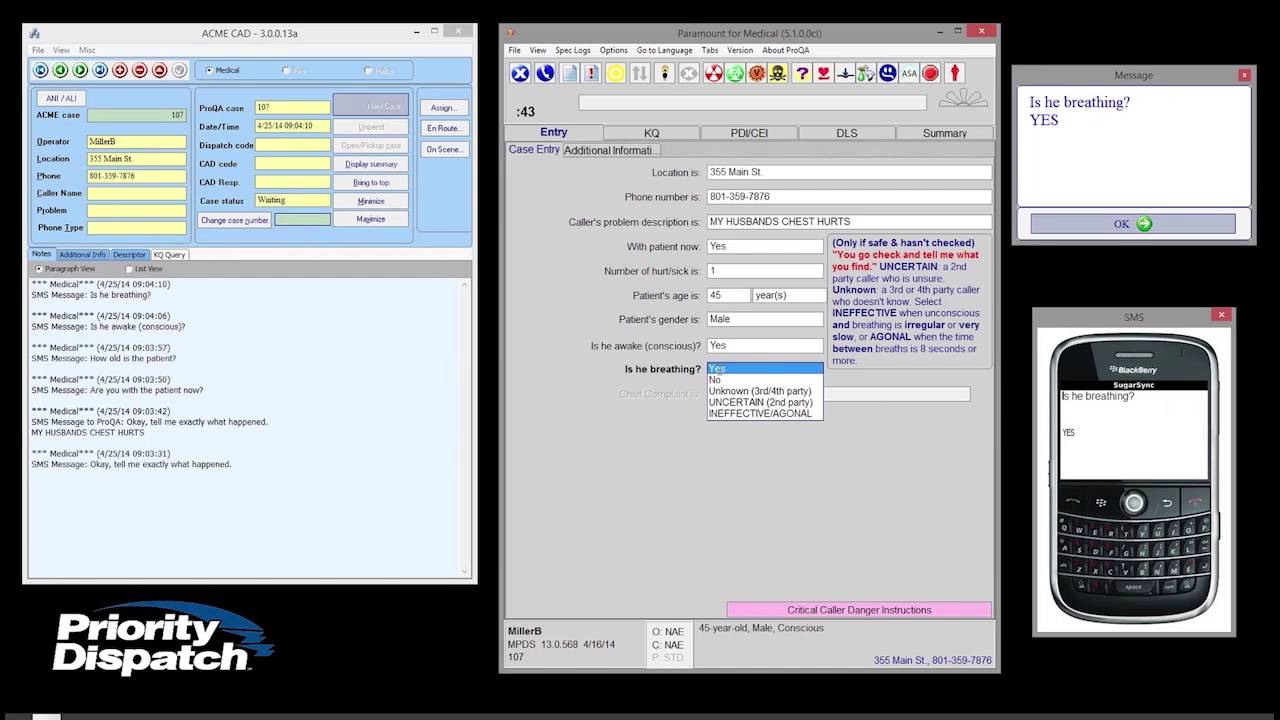Choose INEFFECTIVE/AGONAL in breathing list
This screenshot has width=1280, height=720.
coord(765,413)
